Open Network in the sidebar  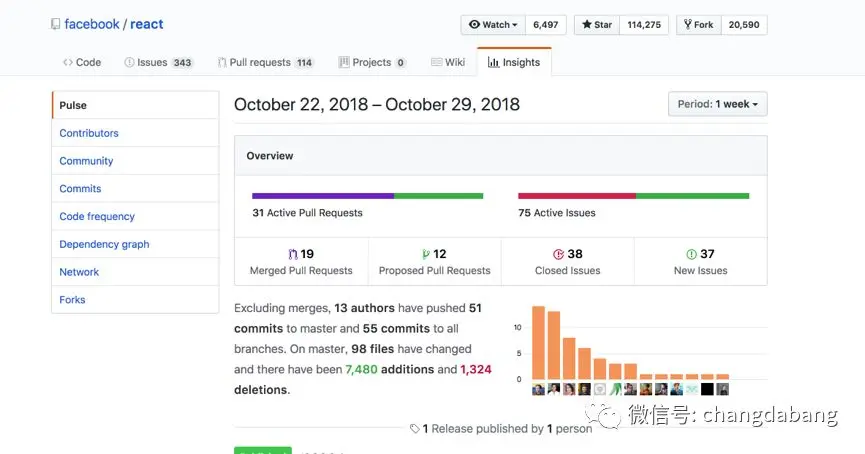click(x=135, y=272)
